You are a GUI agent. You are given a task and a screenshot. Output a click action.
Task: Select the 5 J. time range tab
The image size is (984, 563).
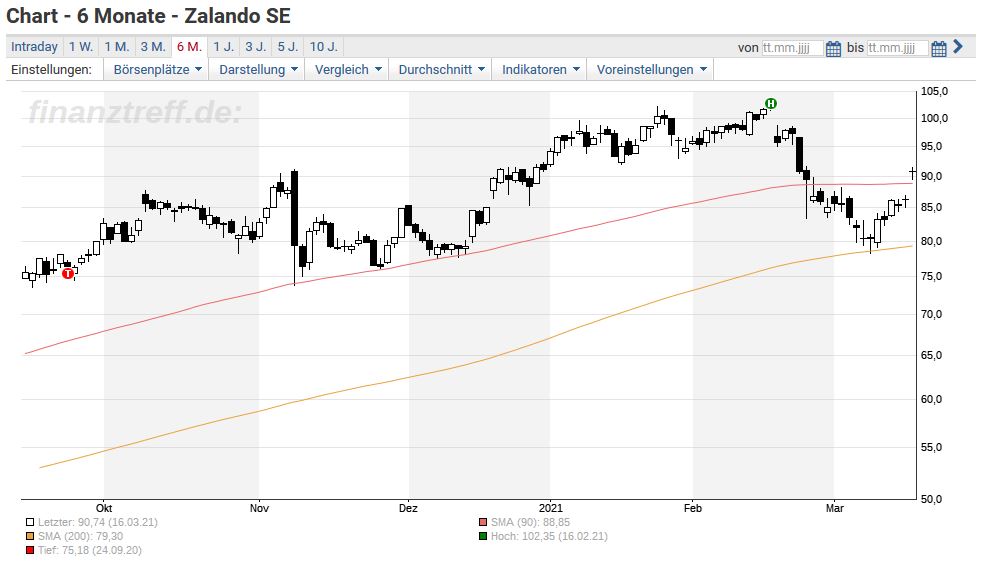coord(288,47)
